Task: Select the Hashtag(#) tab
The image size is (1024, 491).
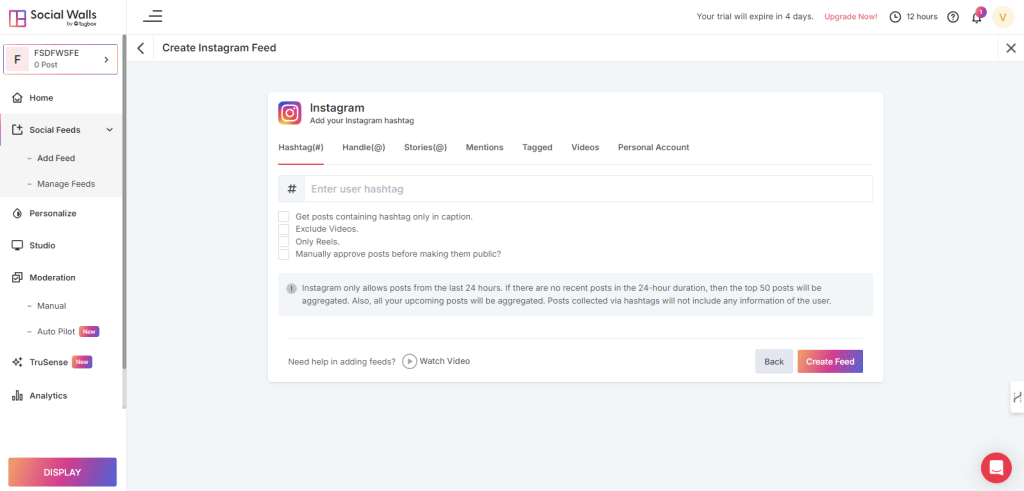Action: (301, 148)
